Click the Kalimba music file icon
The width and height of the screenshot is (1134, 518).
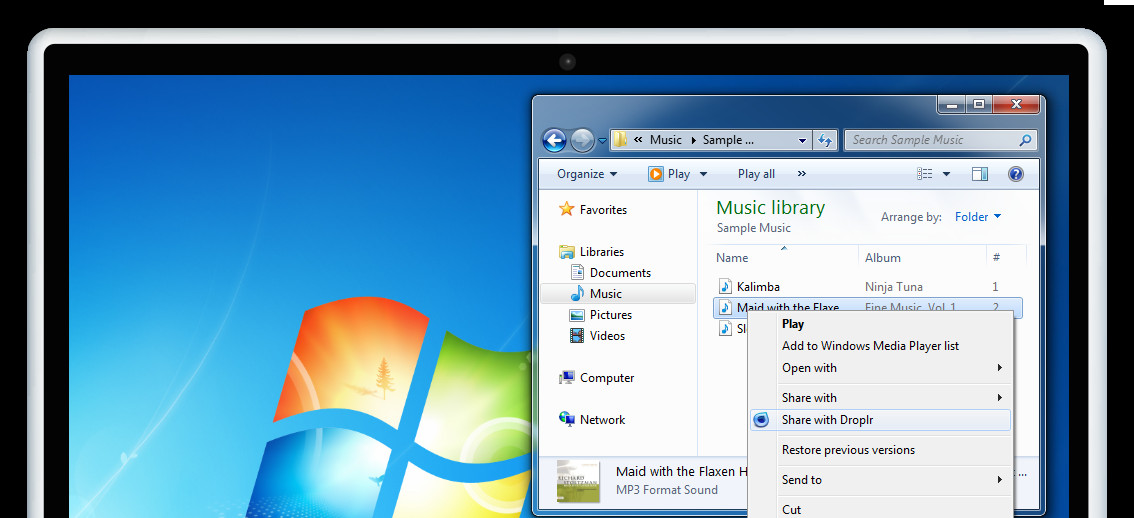[x=726, y=287]
